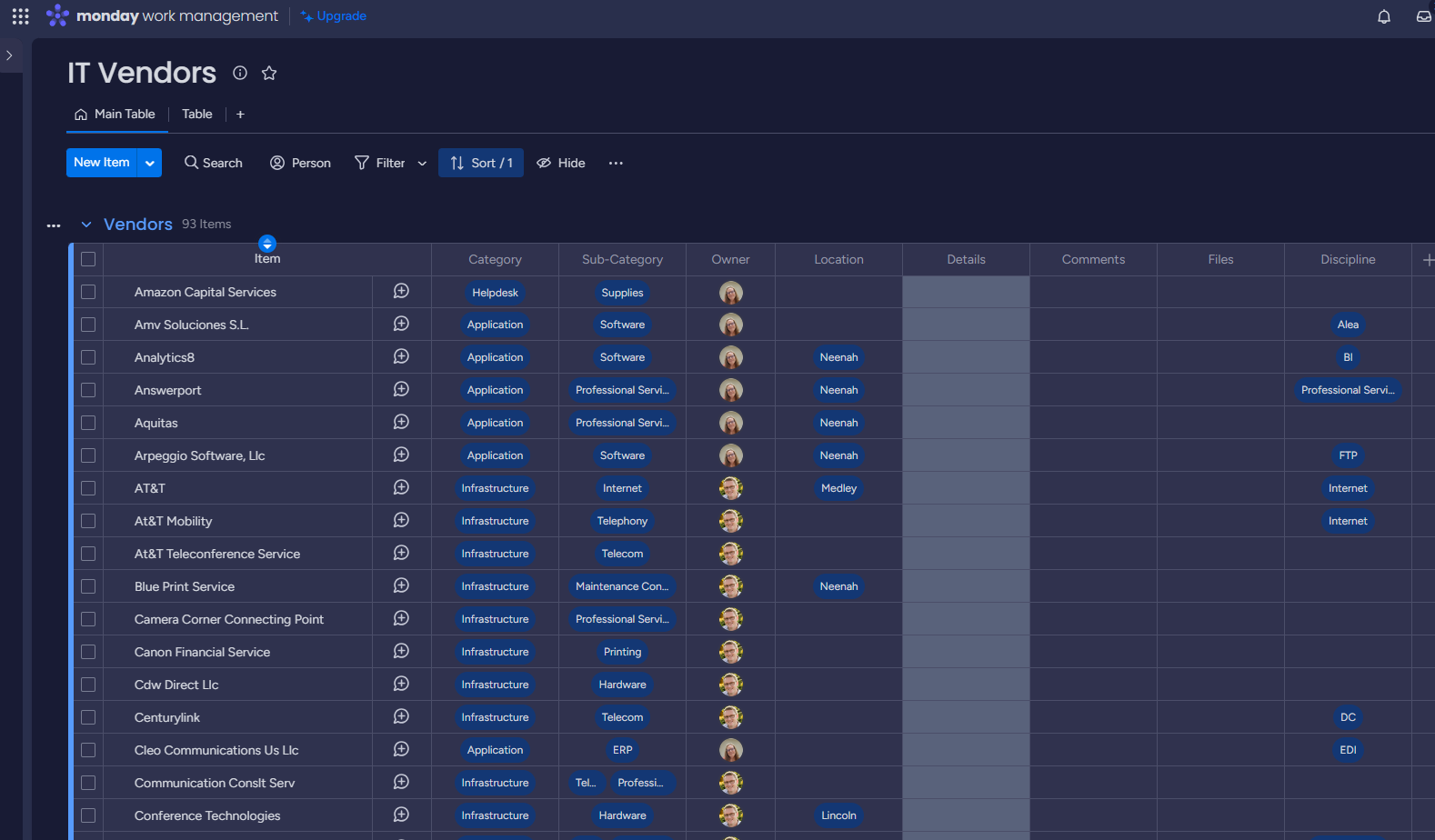
Task: Change category for Amazon Capital Services
Action: point(495,293)
